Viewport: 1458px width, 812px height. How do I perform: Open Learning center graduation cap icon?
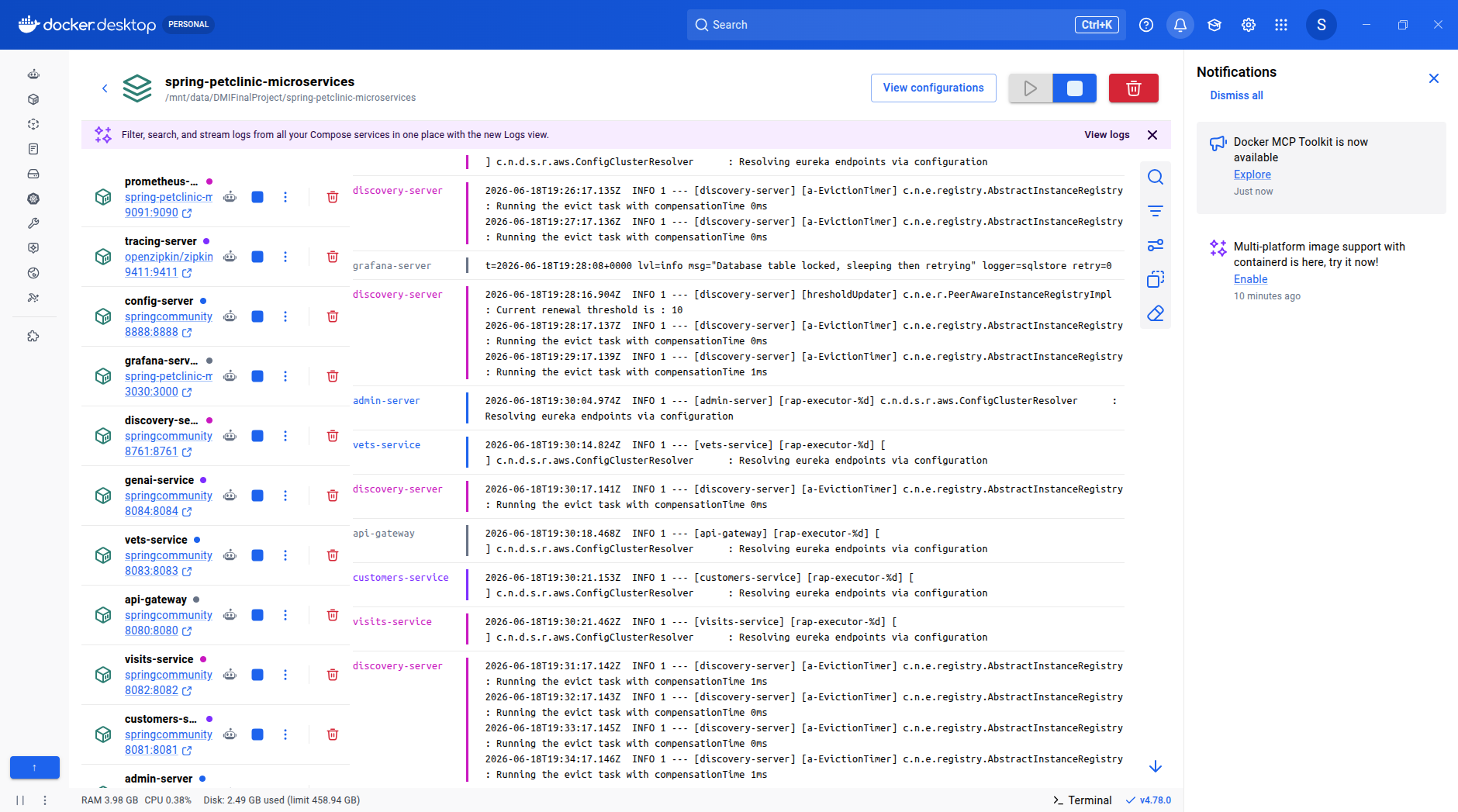[x=1214, y=25]
